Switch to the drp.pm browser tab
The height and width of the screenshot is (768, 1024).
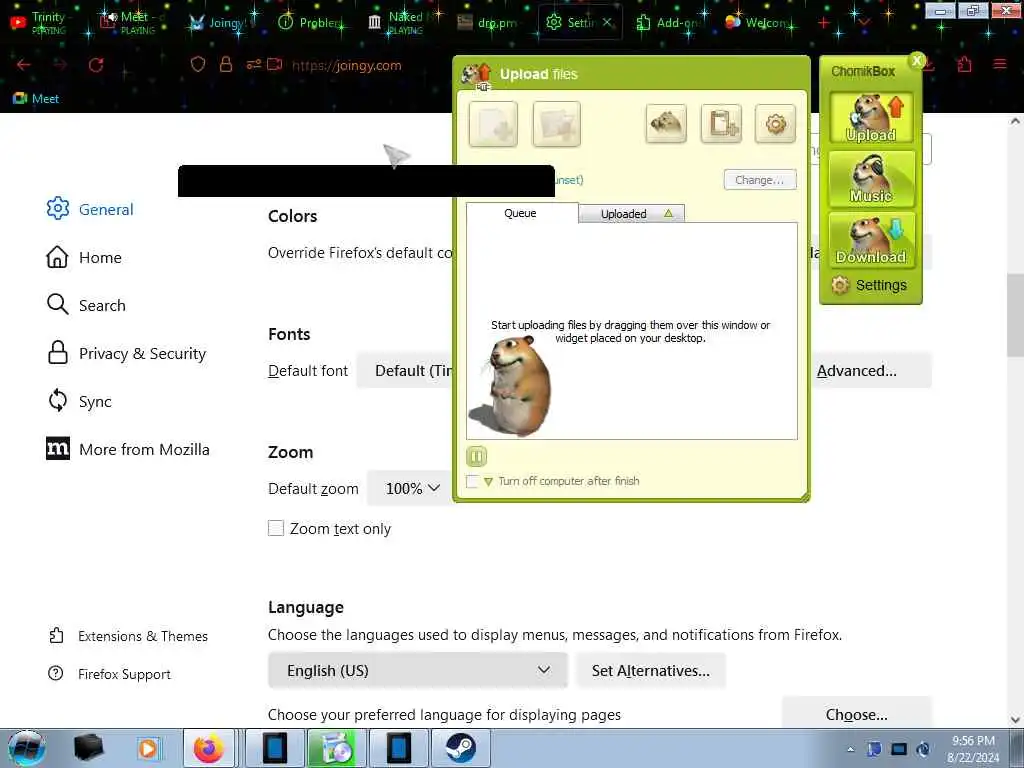488,22
